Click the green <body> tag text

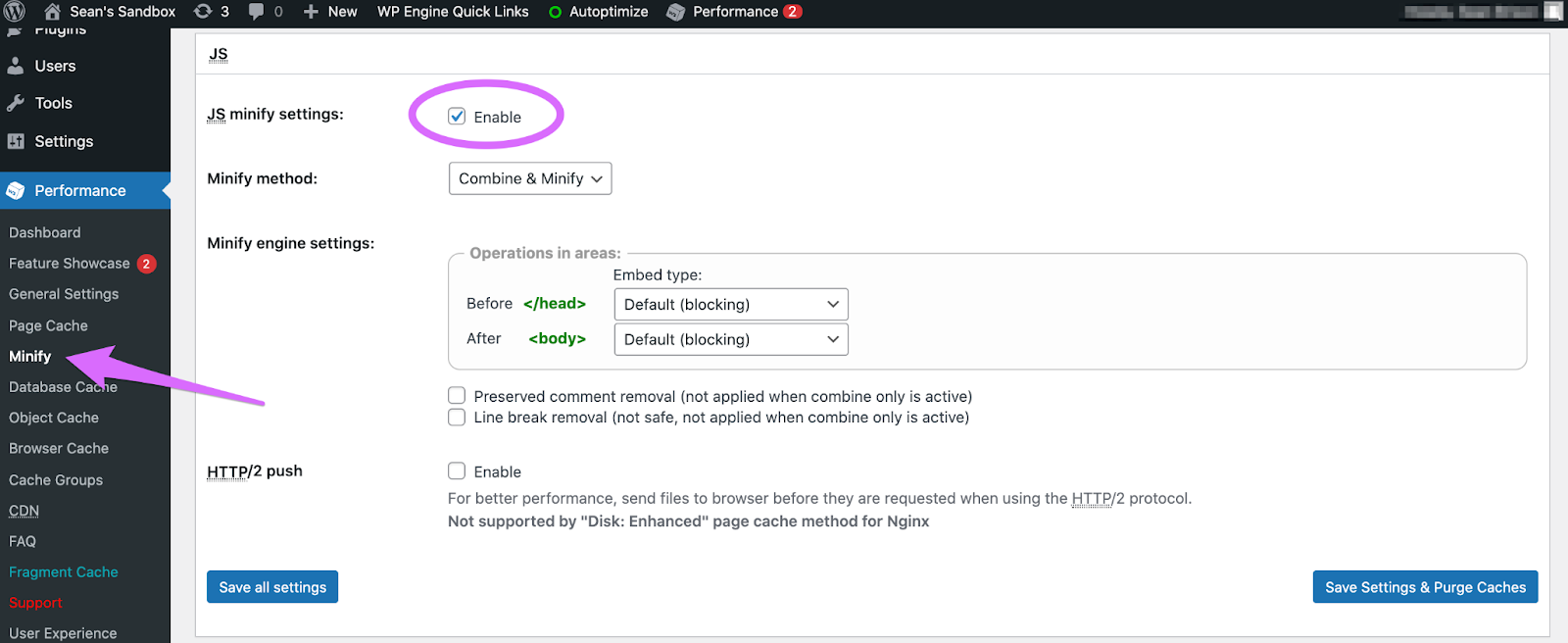tap(558, 339)
